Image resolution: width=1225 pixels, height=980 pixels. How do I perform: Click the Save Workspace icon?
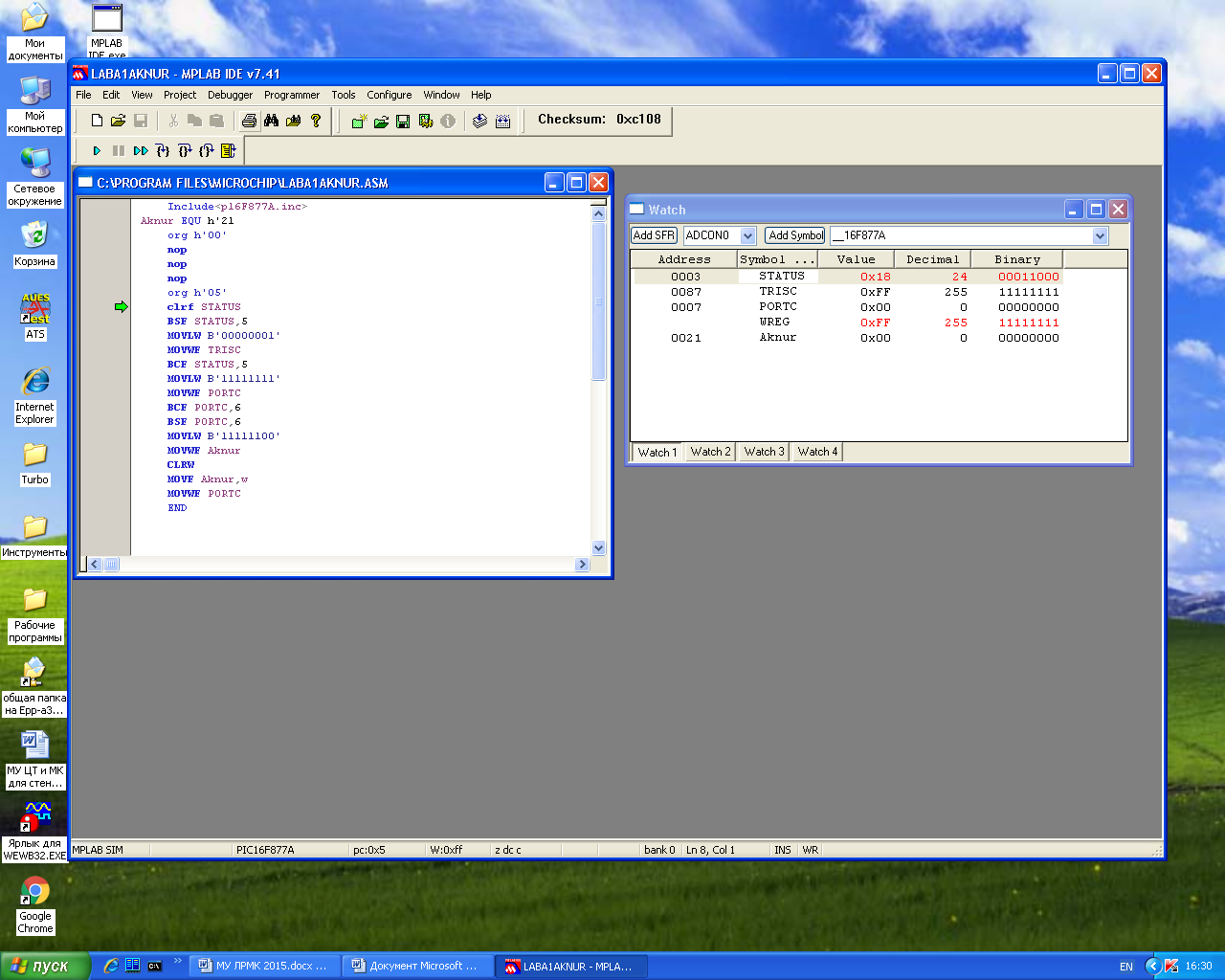(x=403, y=122)
